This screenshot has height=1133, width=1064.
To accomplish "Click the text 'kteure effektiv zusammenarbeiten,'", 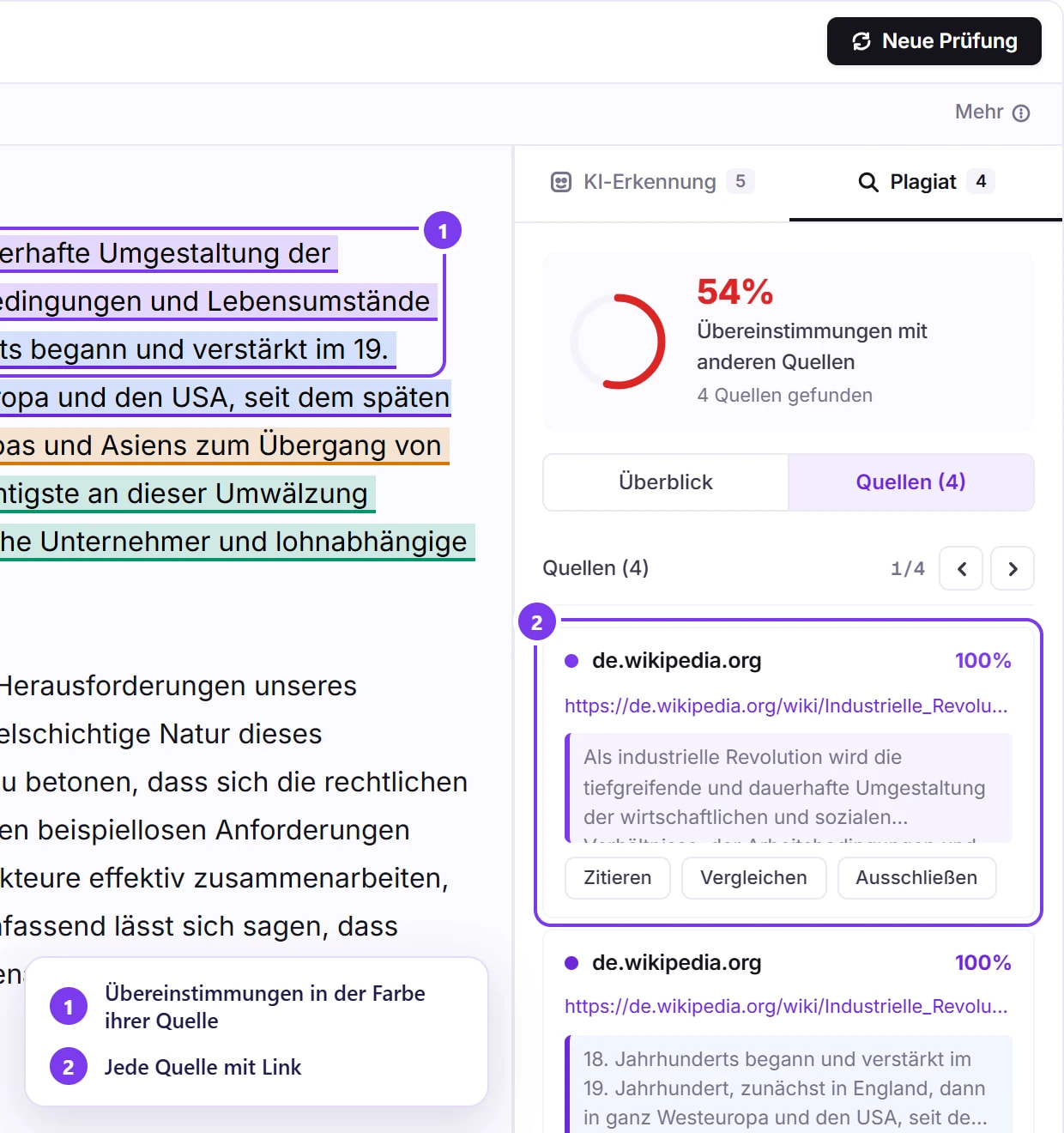I will point(224,878).
